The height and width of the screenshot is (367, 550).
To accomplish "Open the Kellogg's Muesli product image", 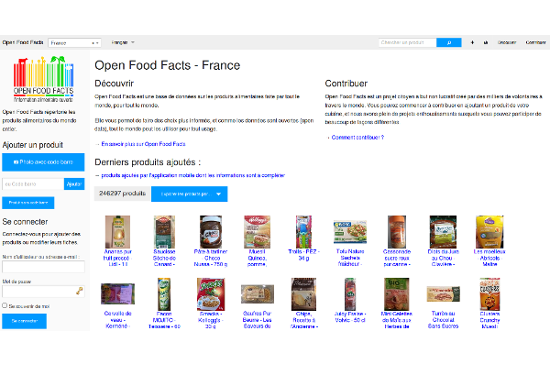I will 257,232.
